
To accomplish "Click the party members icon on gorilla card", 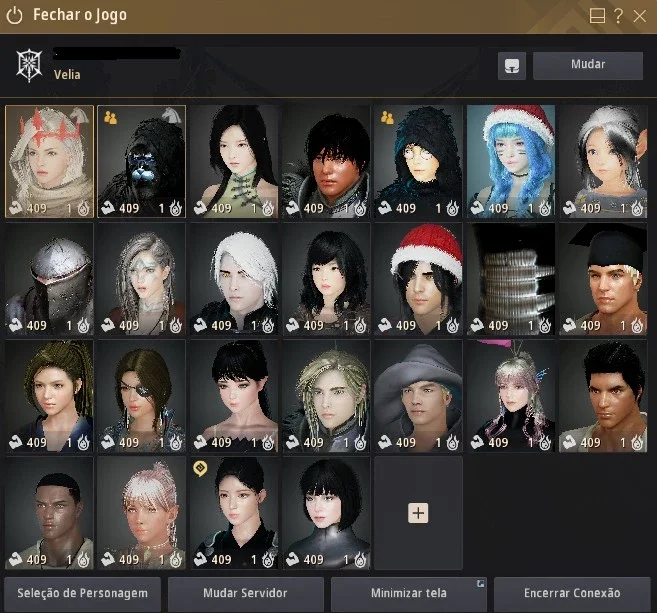I will pyautogui.click(x=110, y=118).
